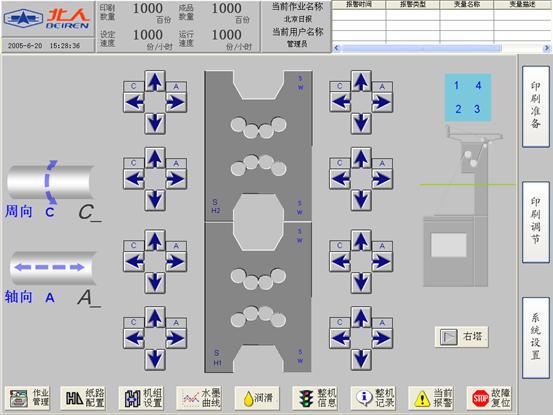Toggle the 右塔 right tower button
Screen dimensions: 553x415
(x=462, y=337)
